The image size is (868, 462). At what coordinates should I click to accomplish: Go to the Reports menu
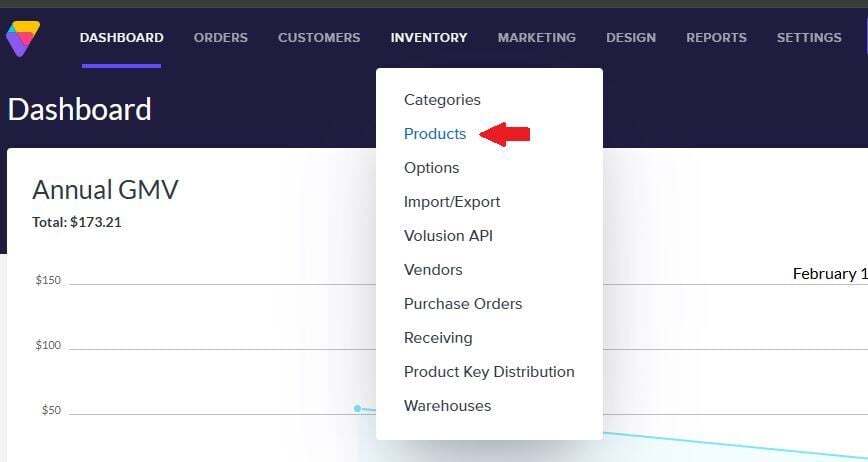716,38
